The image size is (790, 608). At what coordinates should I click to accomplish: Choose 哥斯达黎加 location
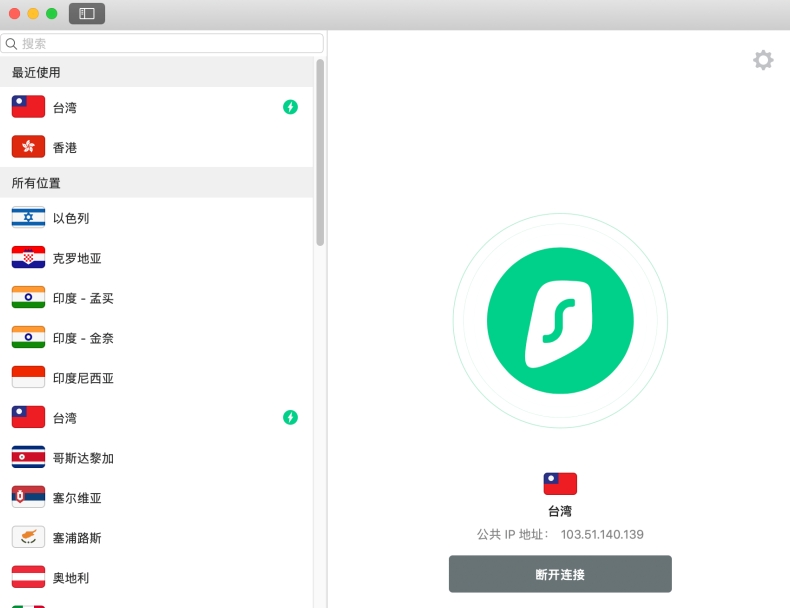[156, 457]
